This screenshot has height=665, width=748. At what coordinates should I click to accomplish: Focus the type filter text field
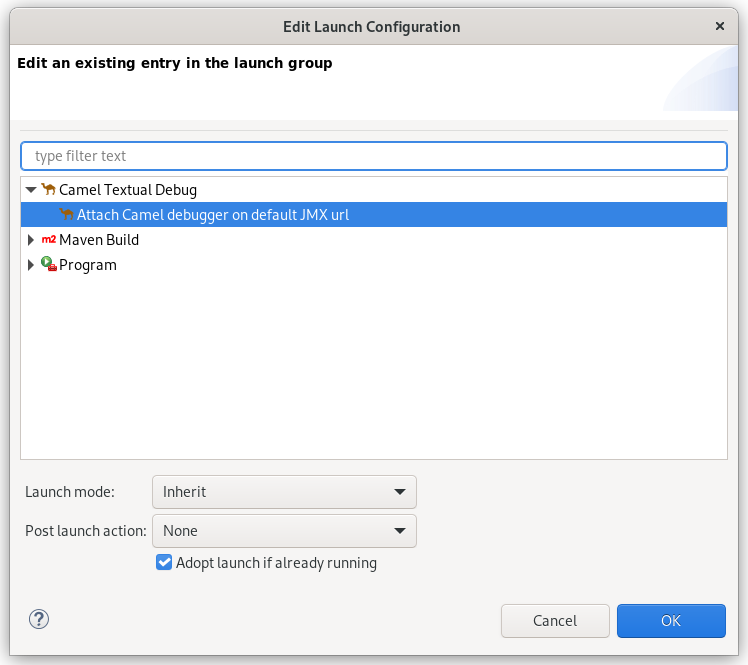pos(373,156)
